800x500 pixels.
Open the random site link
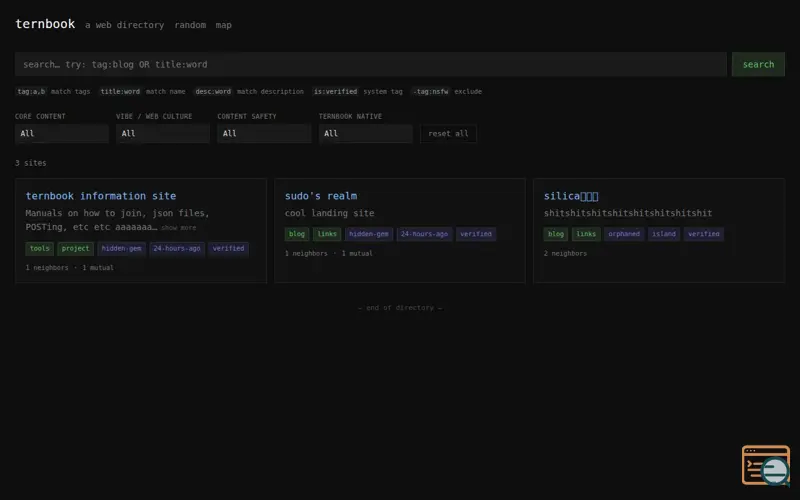[190, 25]
